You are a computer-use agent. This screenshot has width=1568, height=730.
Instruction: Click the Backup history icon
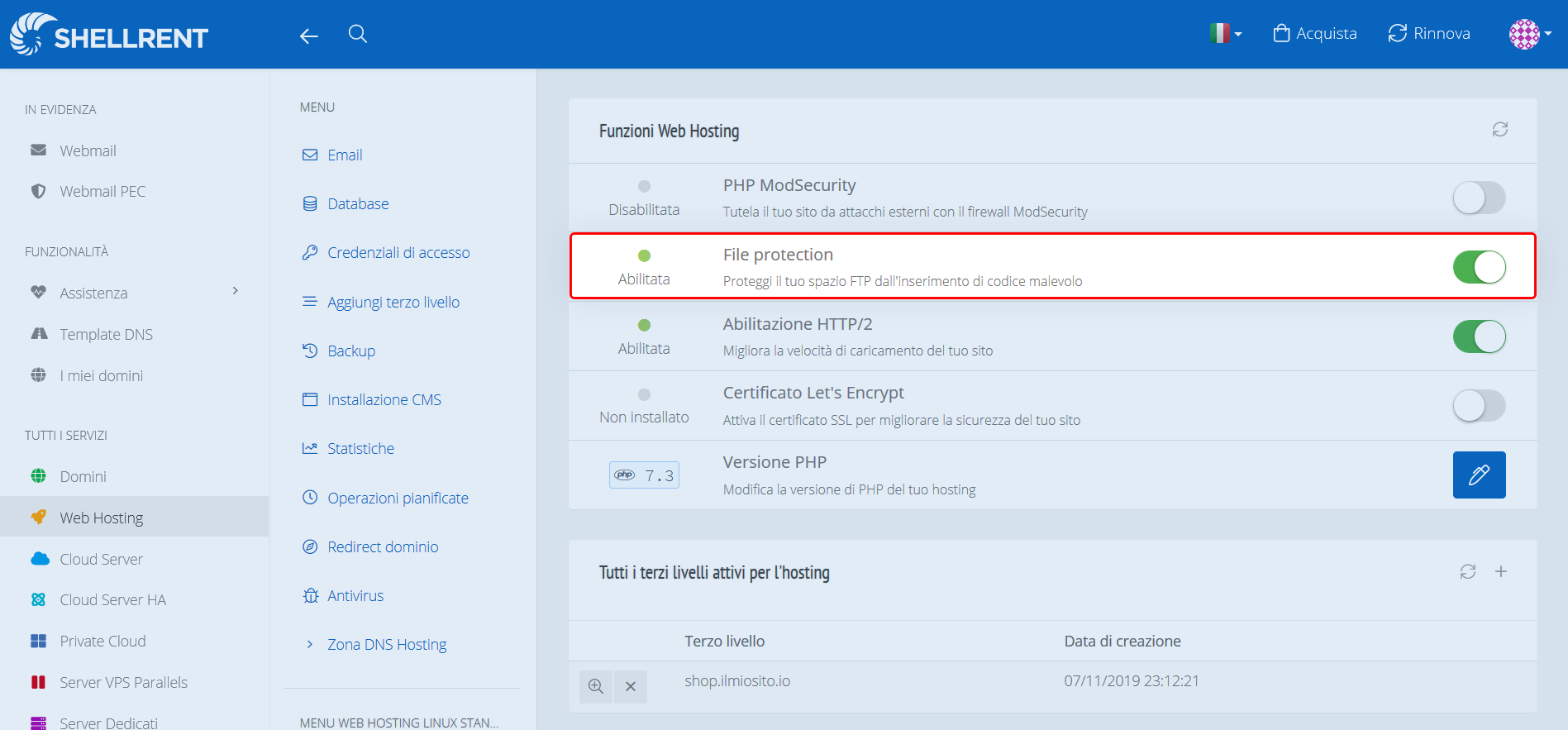pyautogui.click(x=310, y=351)
